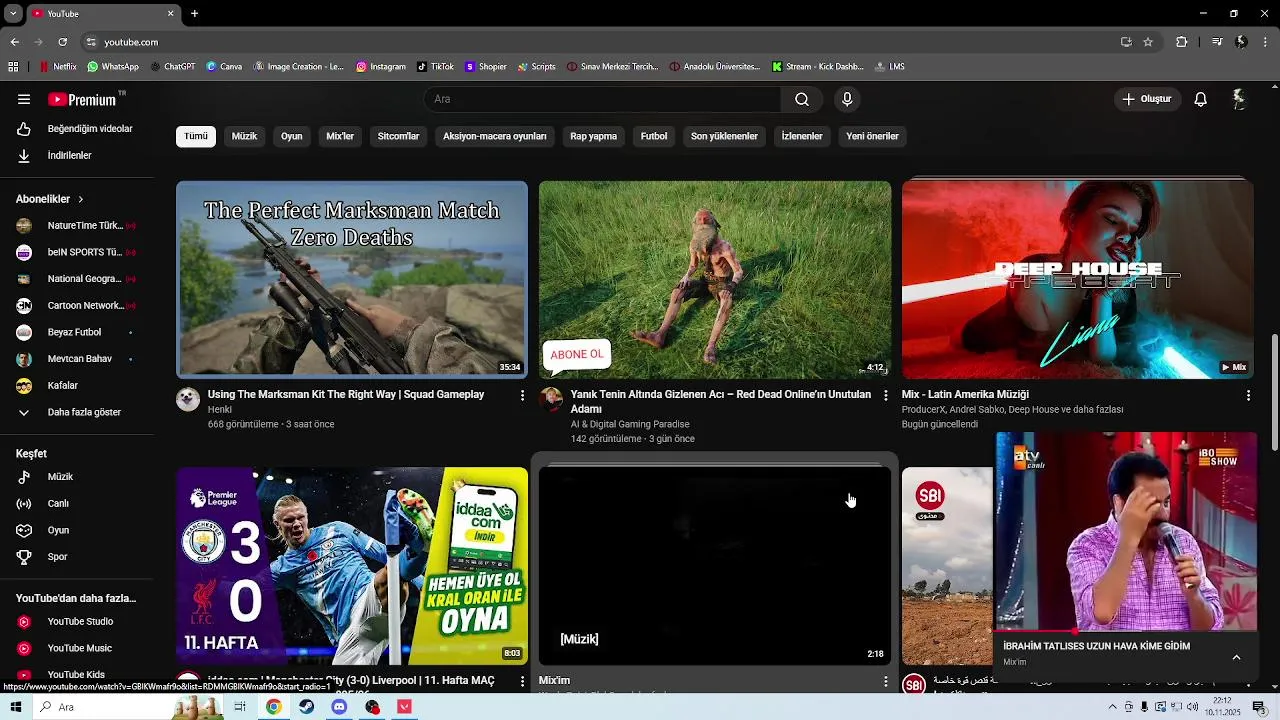Open AI & Digital Gaming Paradise channel avatar
1280x720 pixels.
tap(551, 400)
